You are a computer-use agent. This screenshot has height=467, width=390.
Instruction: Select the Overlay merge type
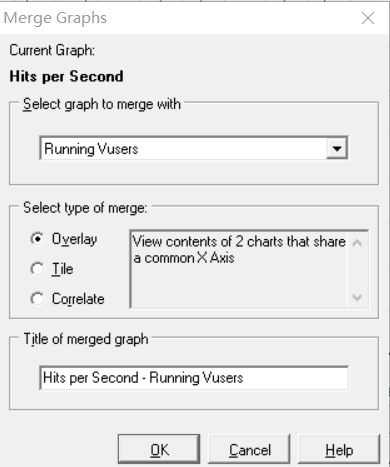tap(64, 239)
